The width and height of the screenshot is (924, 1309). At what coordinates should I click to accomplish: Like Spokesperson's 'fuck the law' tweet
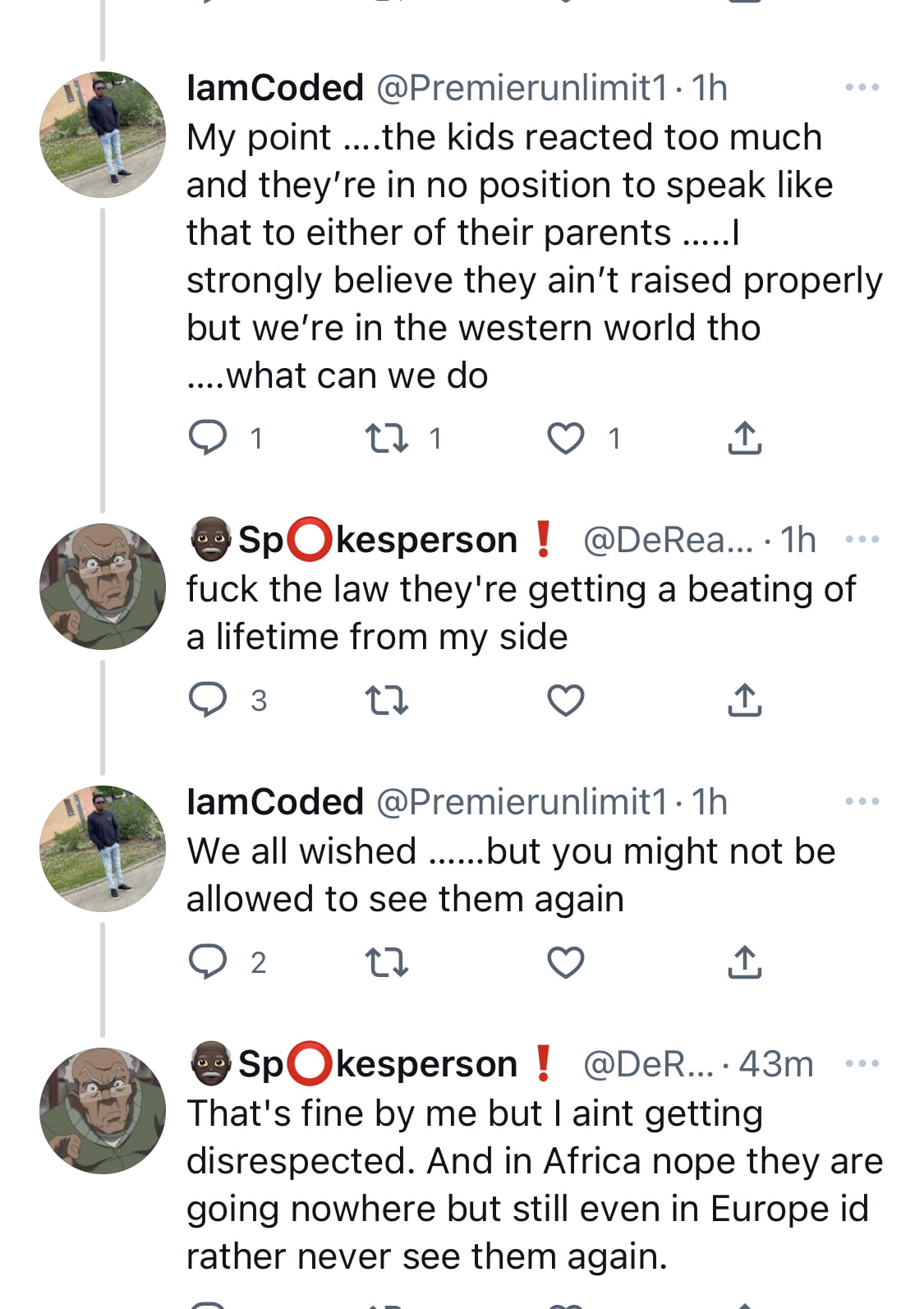(x=566, y=701)
